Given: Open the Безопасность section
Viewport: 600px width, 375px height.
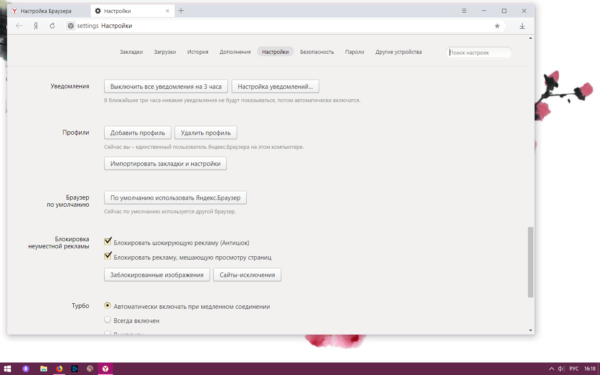Looking at the screenshot, I should pos(317,52).
